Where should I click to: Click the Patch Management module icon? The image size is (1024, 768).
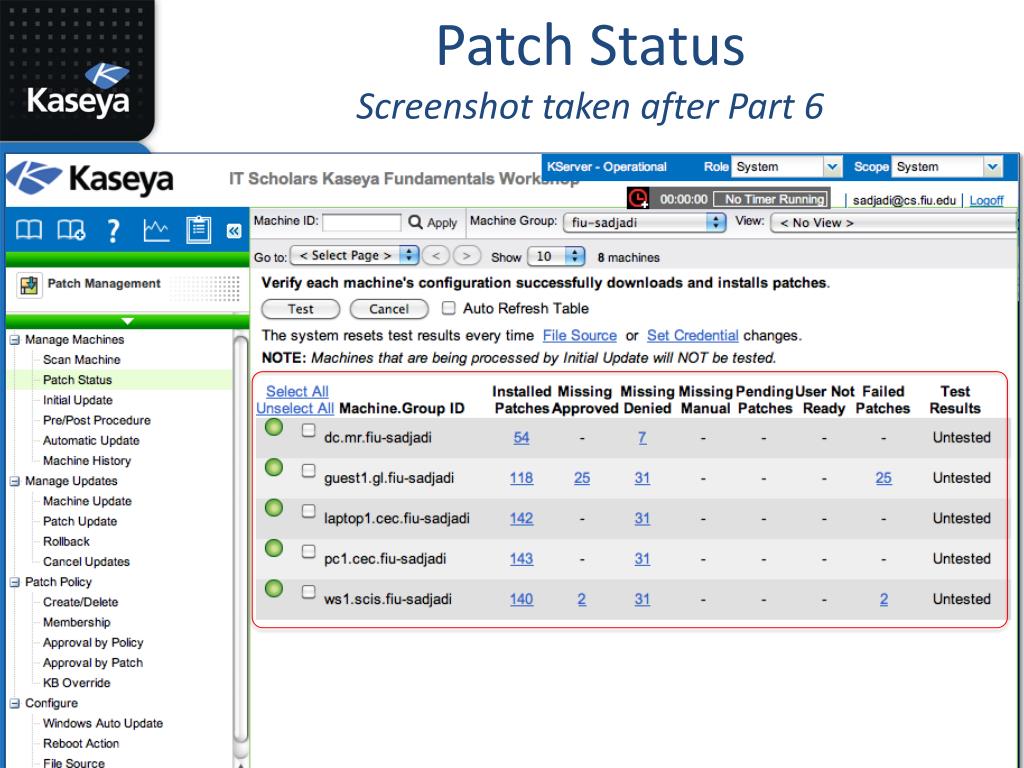pyautogui.click(x=29, y=285)
